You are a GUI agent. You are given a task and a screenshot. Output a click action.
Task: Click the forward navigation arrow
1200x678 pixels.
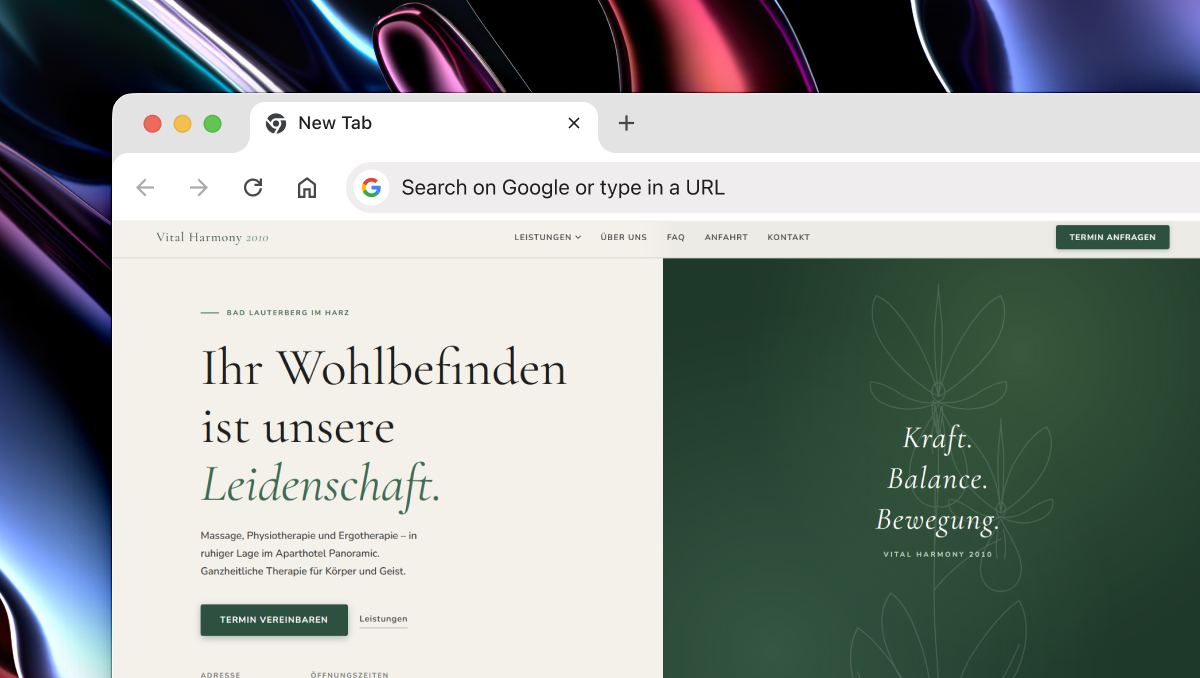(x=199, y=187)
